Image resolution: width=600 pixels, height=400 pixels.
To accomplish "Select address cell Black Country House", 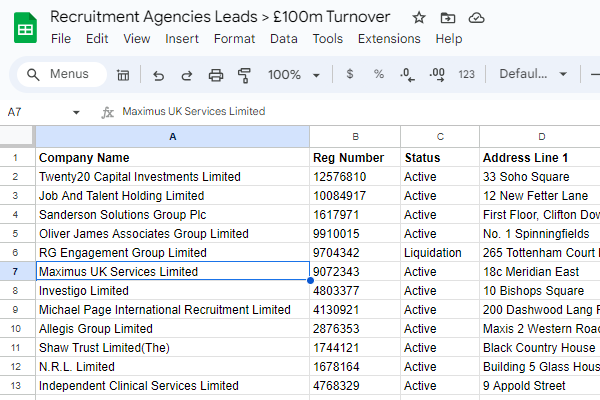I will tap(540, 348).
